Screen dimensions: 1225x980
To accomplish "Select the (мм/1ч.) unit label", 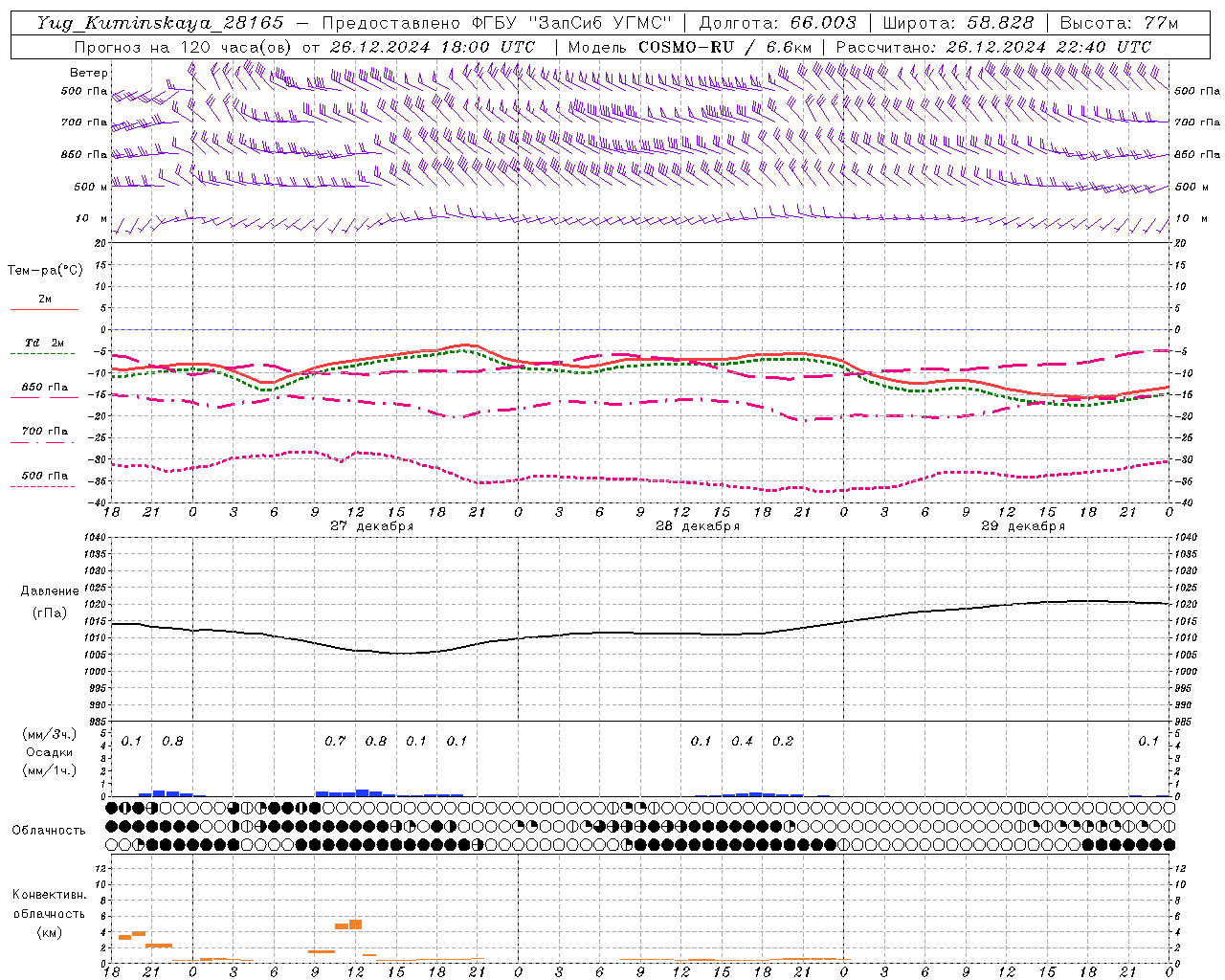I will 50,770.
